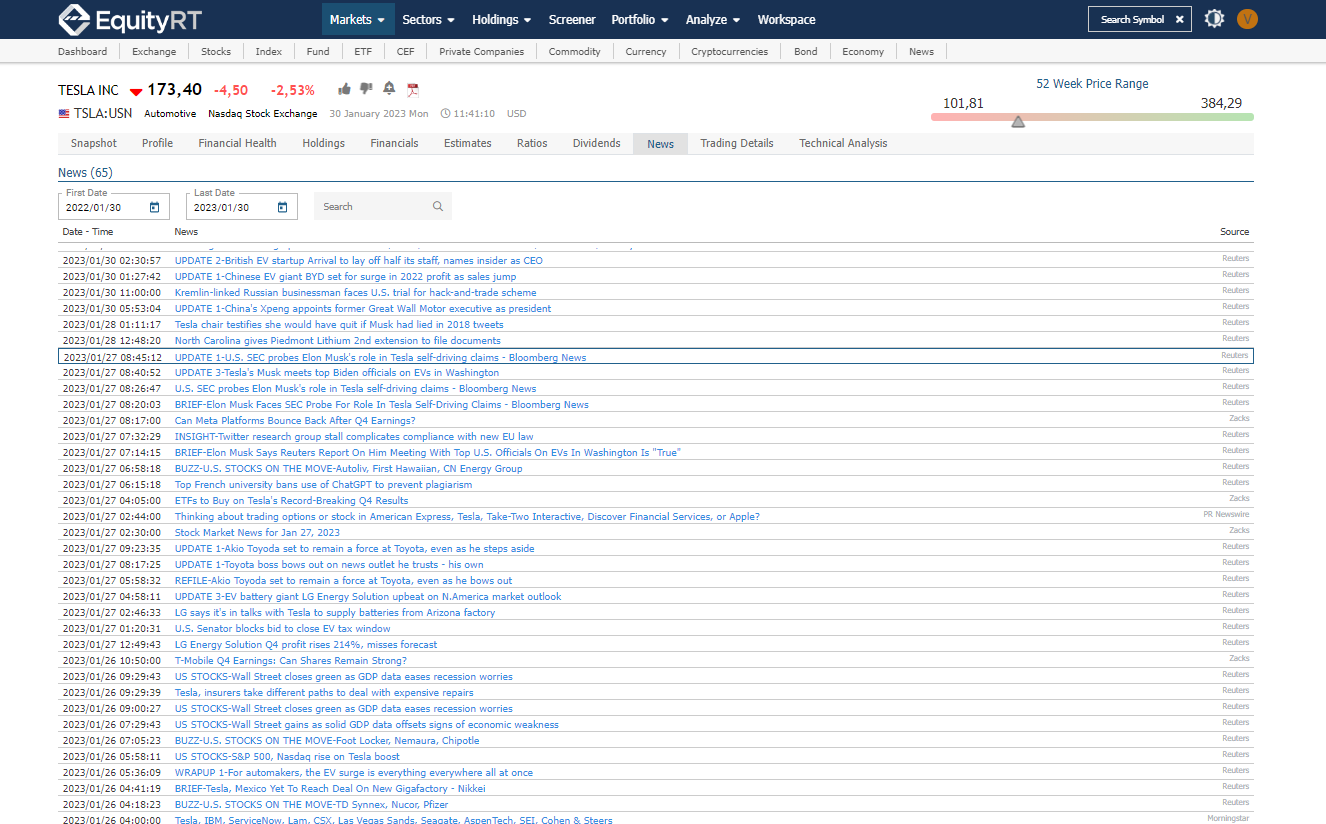Click the First Date input field
Image resolution: width=1326 pixels, height=824 pixels.
[x=114, y=207]
